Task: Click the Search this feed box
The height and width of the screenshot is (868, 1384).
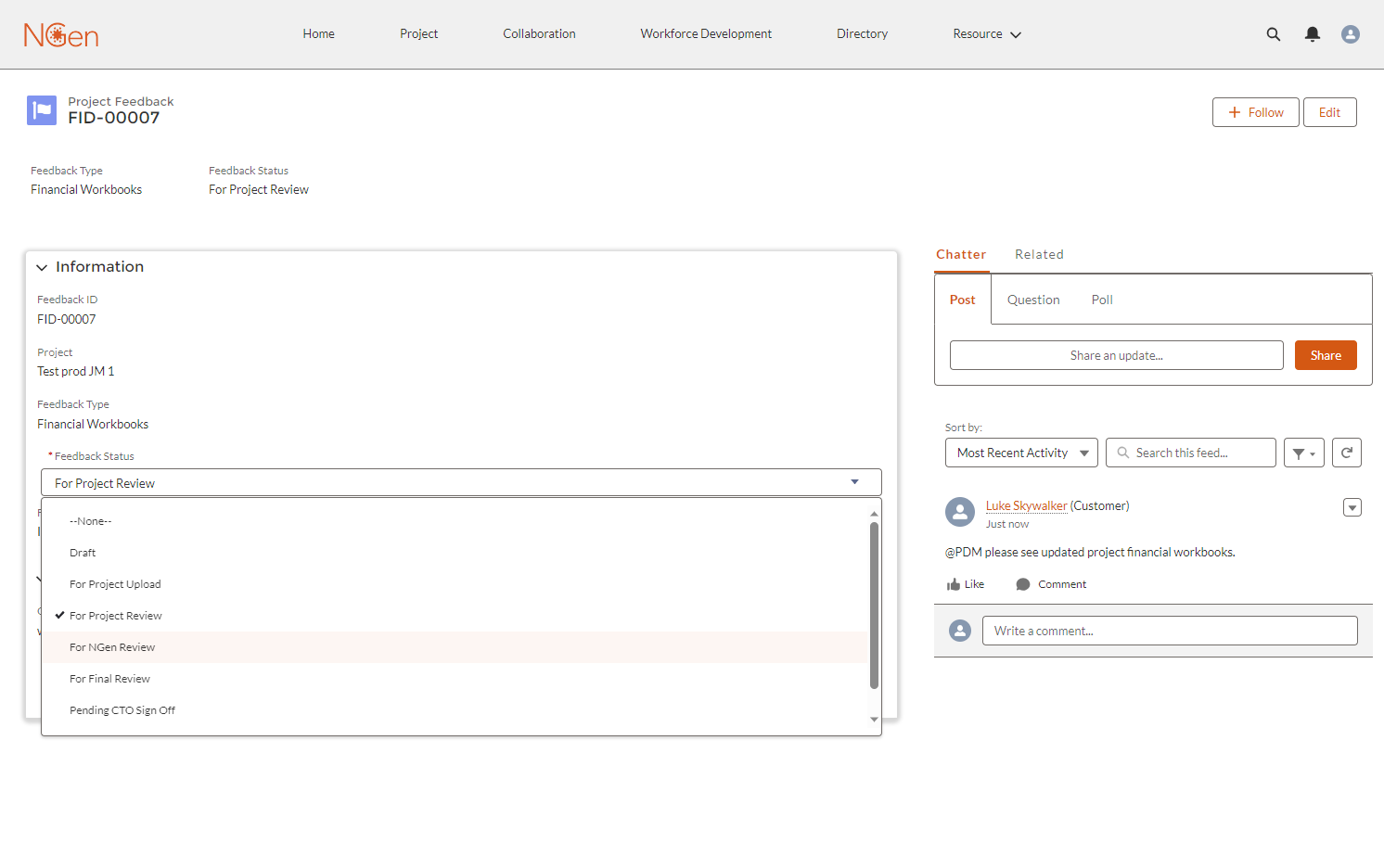Action: tap(1191, 453)
